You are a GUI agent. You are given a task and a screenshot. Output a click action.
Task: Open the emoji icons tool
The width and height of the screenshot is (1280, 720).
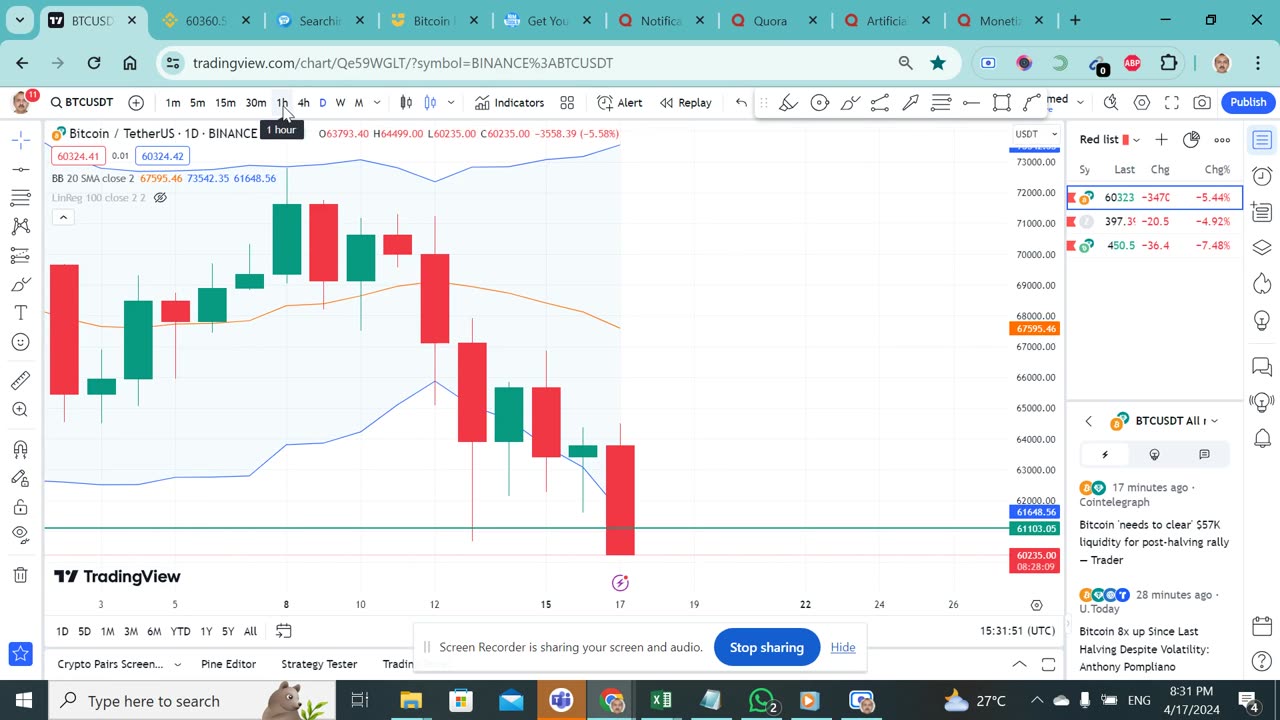20,342
